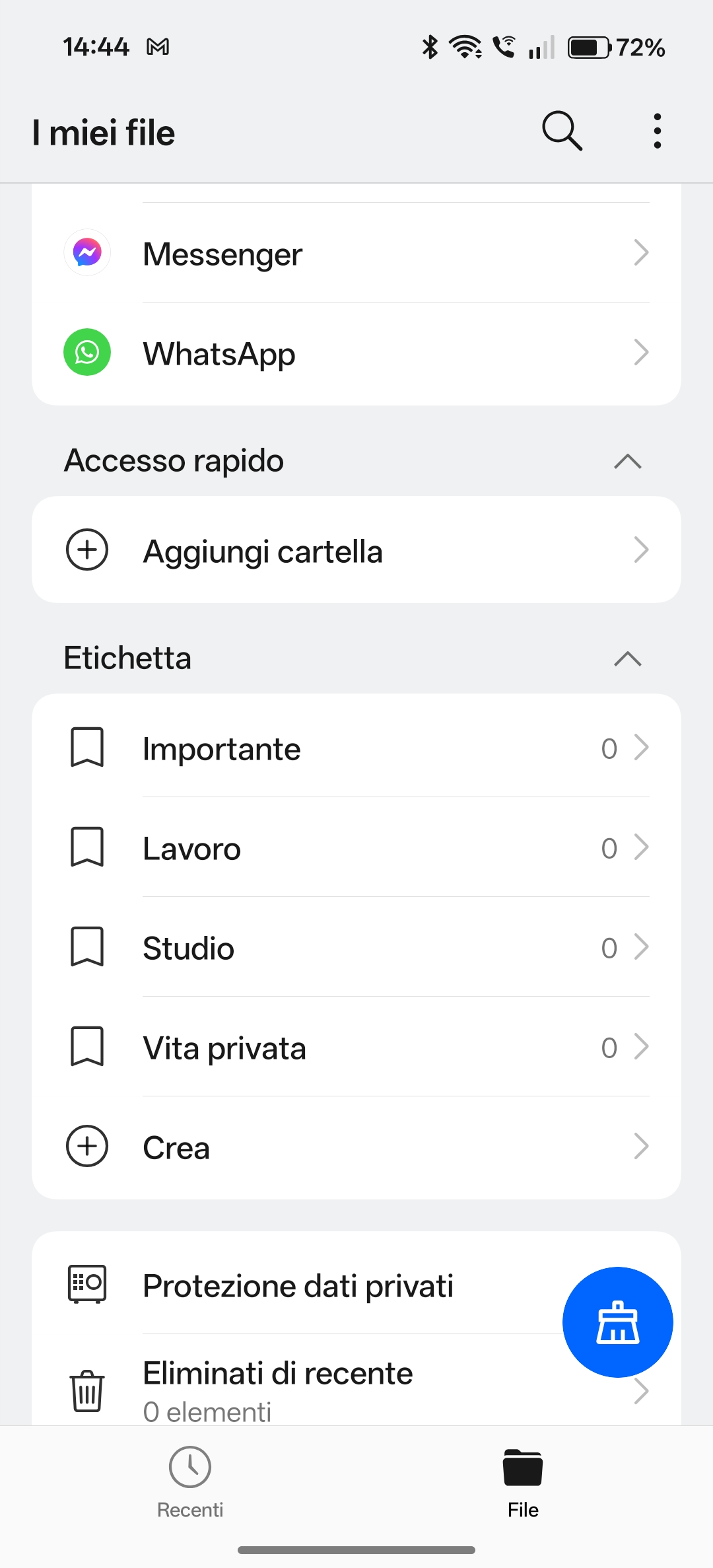Tap the blue cleanup broom button

point(617,1322)
